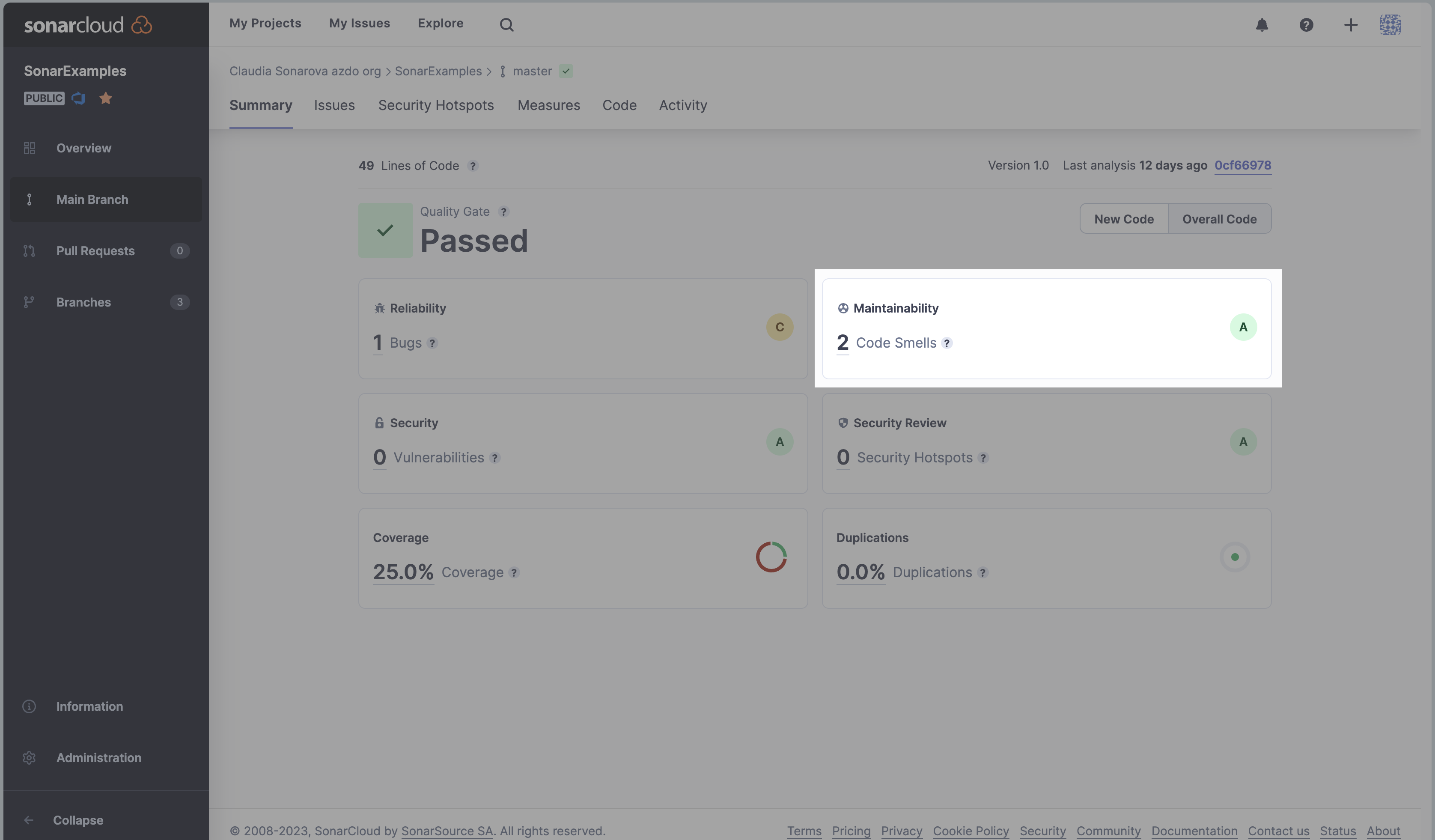Click the duplications circle indicator
Screen dimensions: 1435x840
(x=1235, y=557)
